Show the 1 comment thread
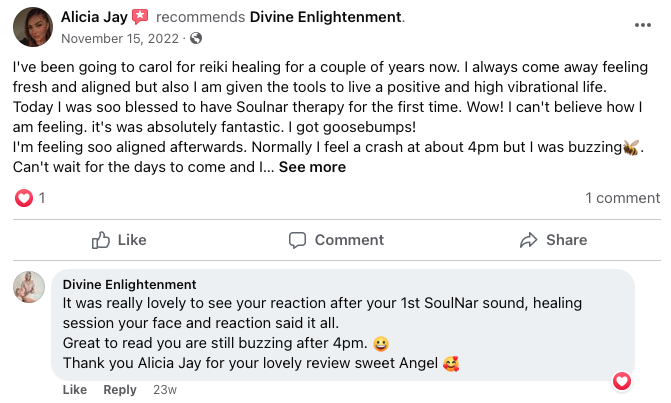The height and width of the screenshot is (403, 671). click(622, 198)
